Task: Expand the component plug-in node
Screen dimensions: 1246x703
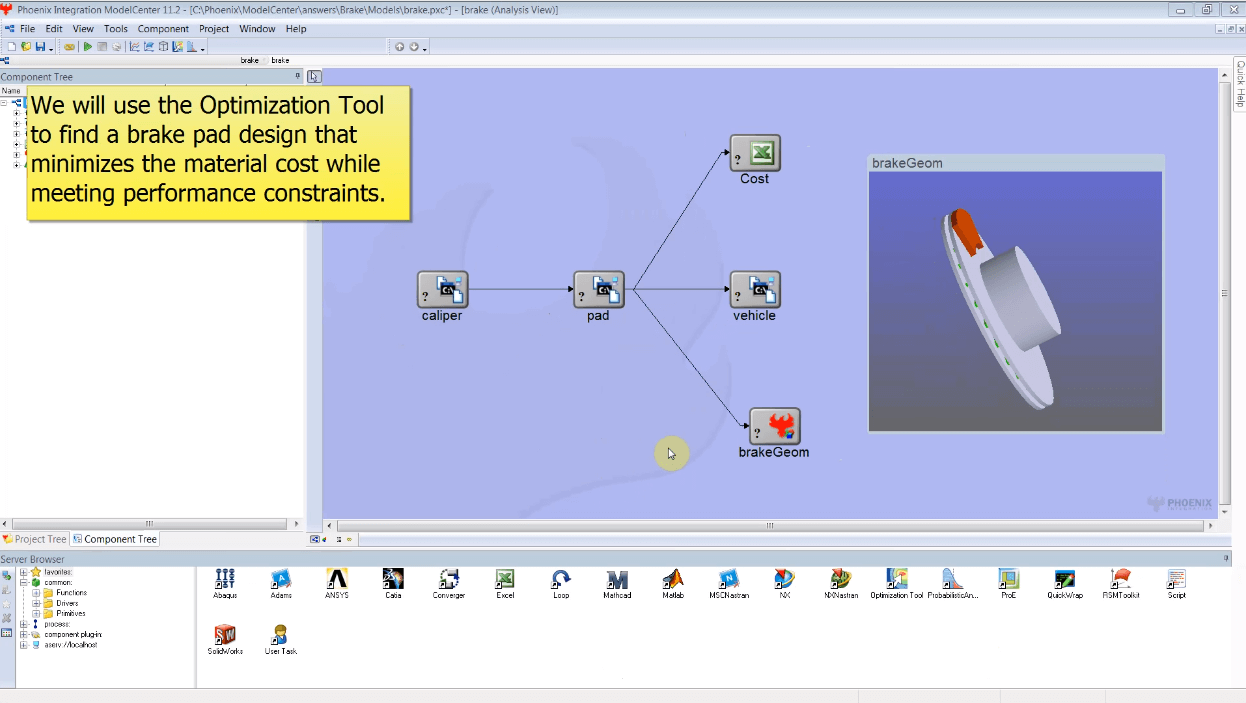Action: (x=23, y=635)
